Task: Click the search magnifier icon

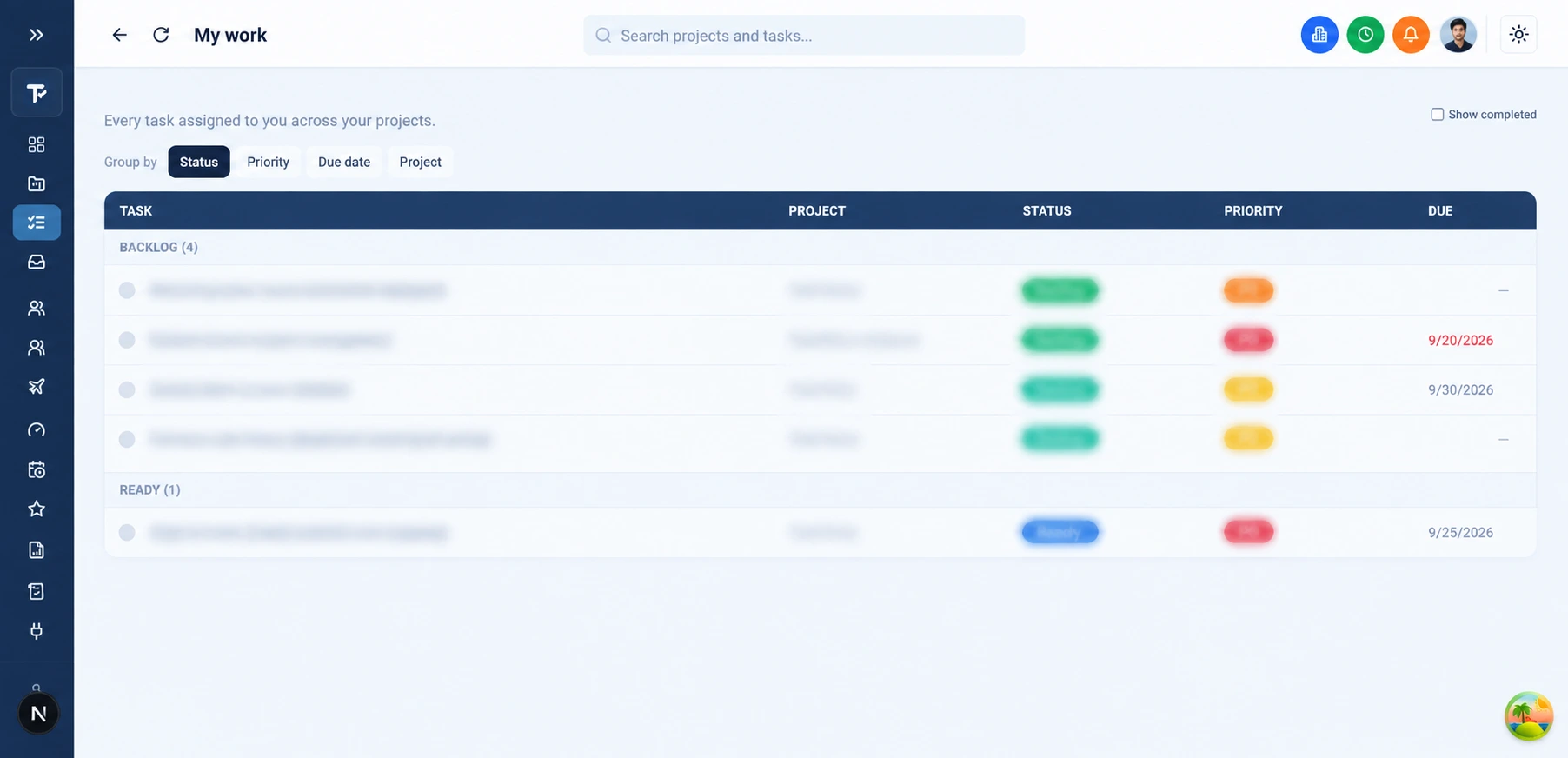Action: [603, 36]
